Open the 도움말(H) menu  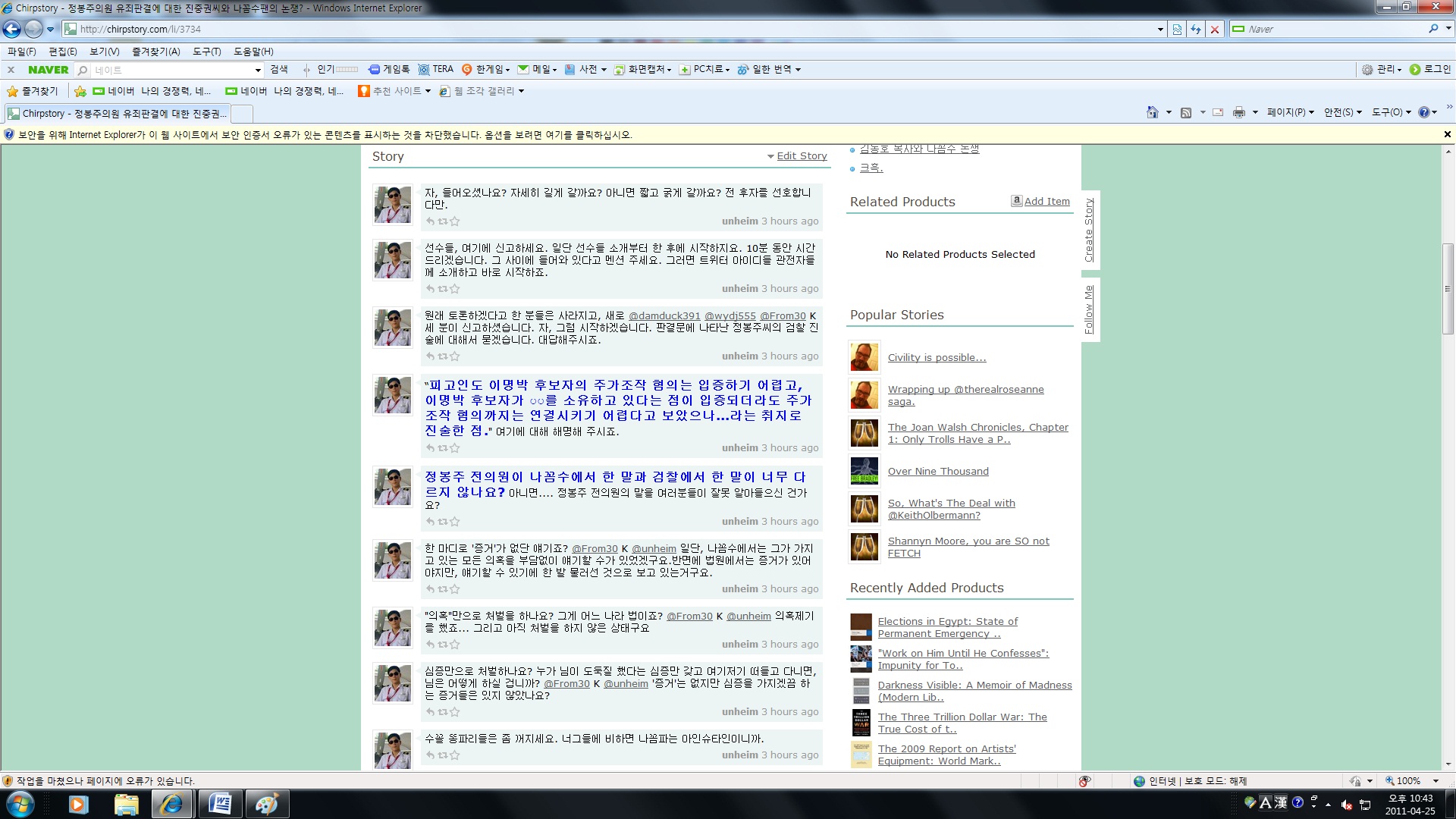pos(253,52)
